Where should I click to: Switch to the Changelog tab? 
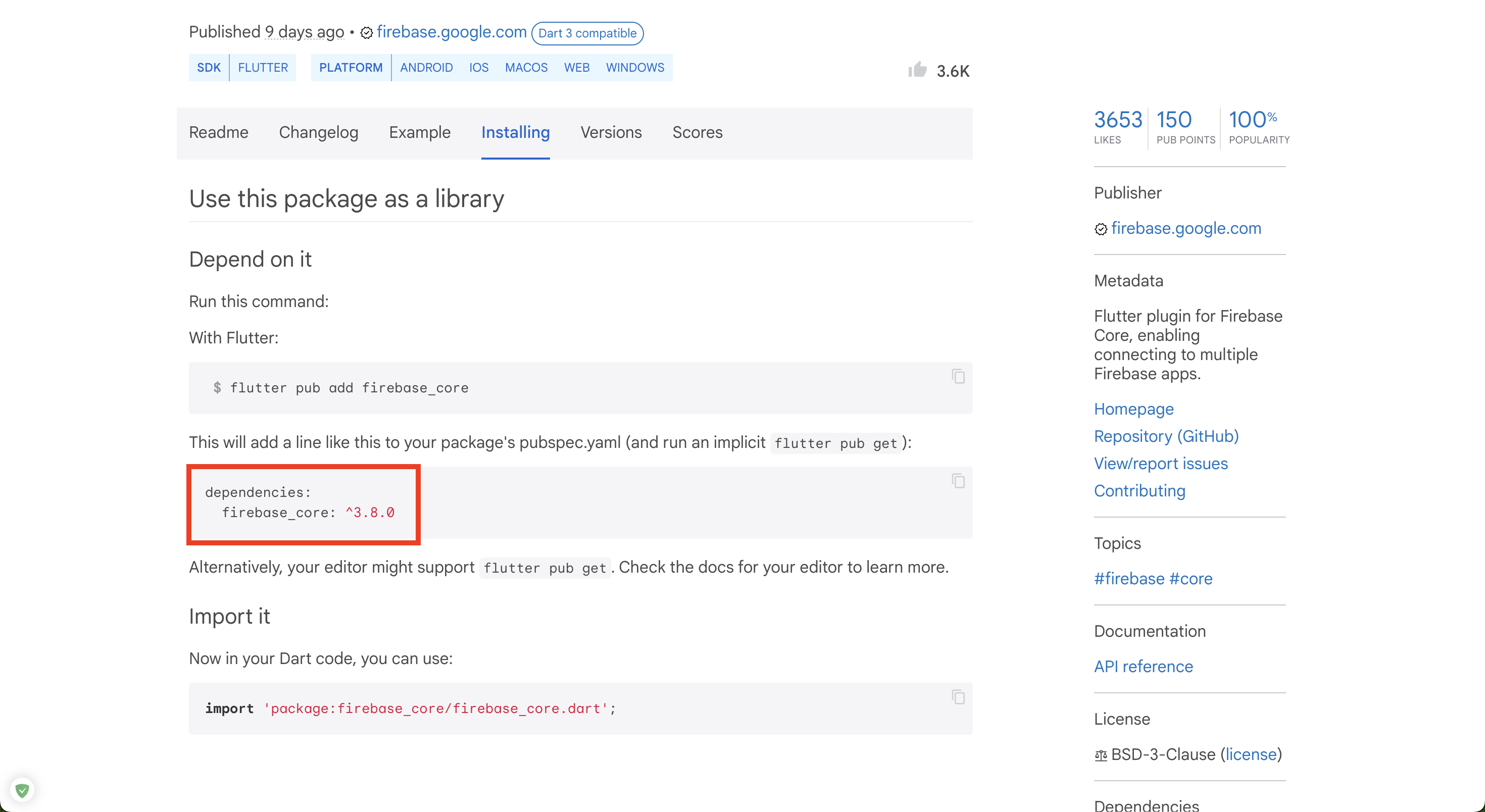(318, 132)
